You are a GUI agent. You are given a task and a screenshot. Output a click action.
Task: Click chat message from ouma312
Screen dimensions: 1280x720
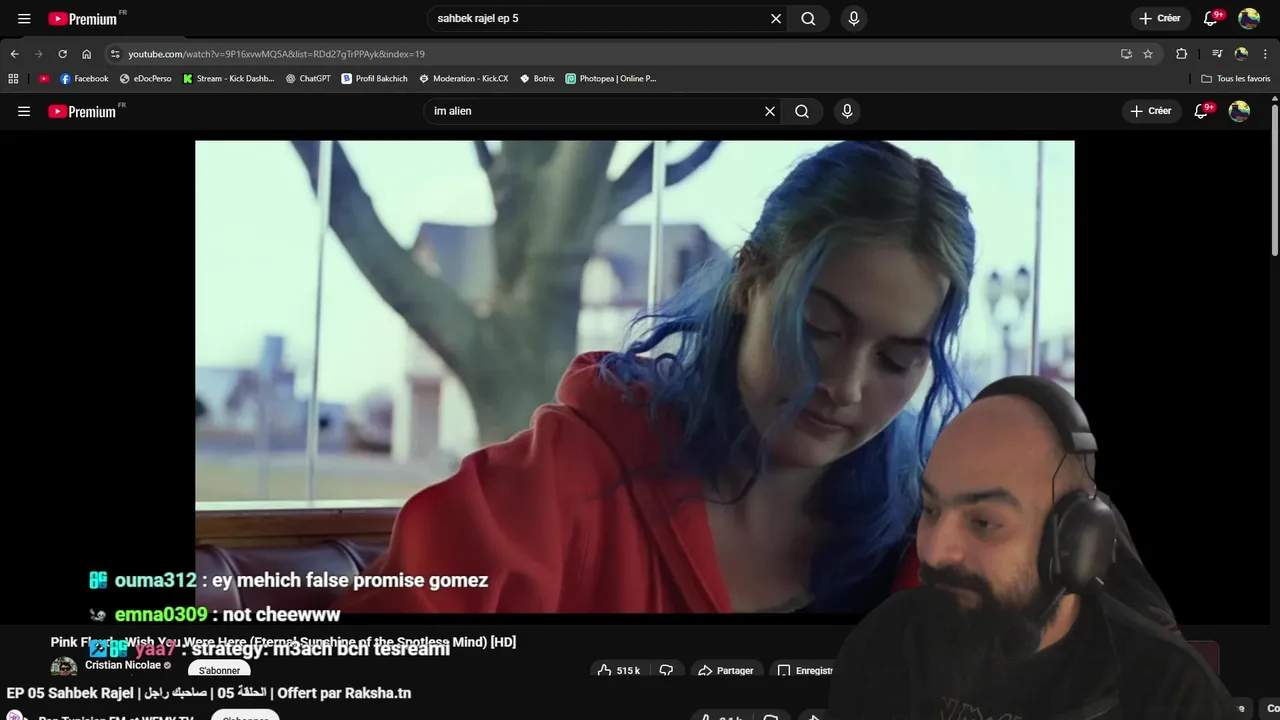coord(288,580)
